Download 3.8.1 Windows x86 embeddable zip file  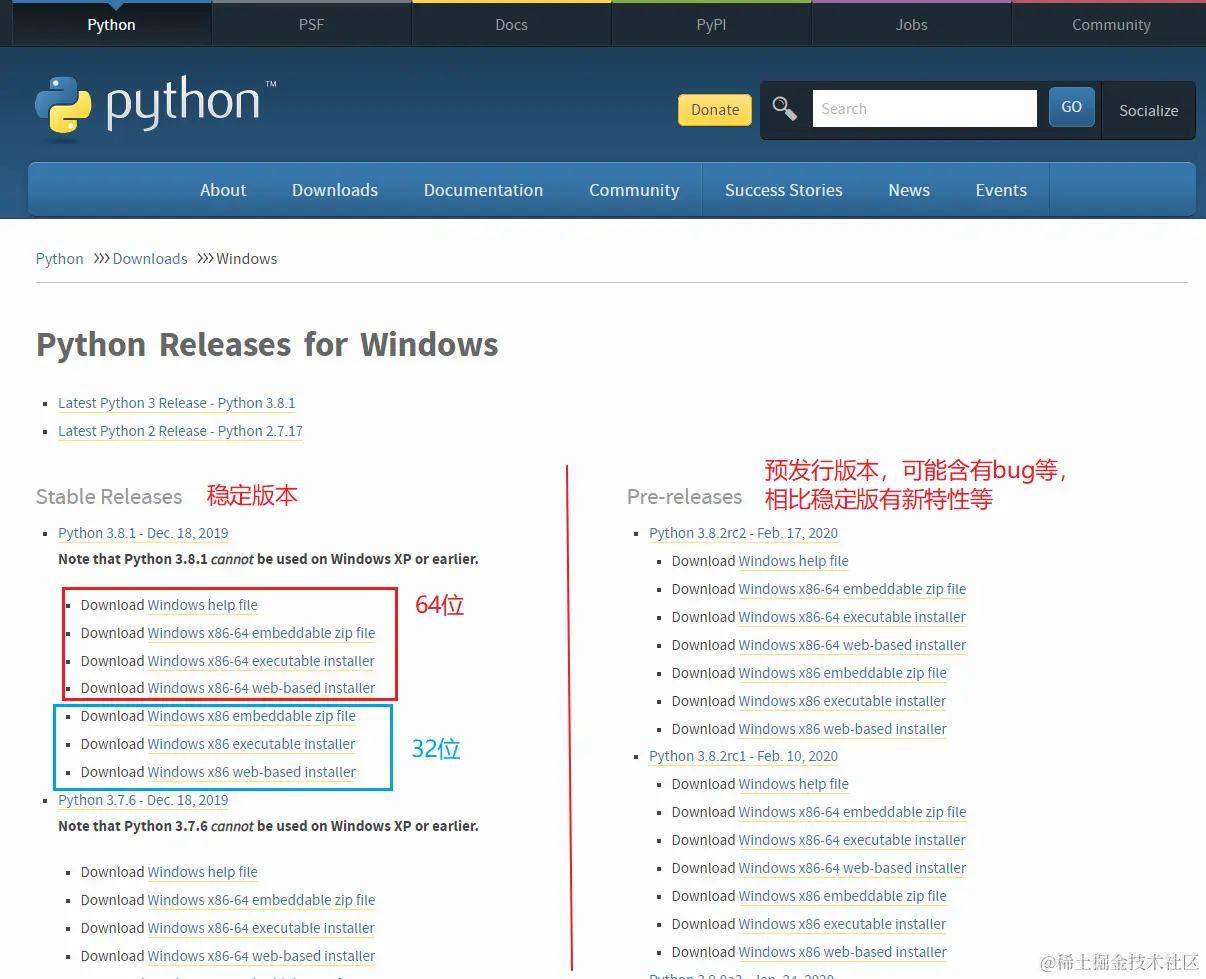tap(252, 716)
